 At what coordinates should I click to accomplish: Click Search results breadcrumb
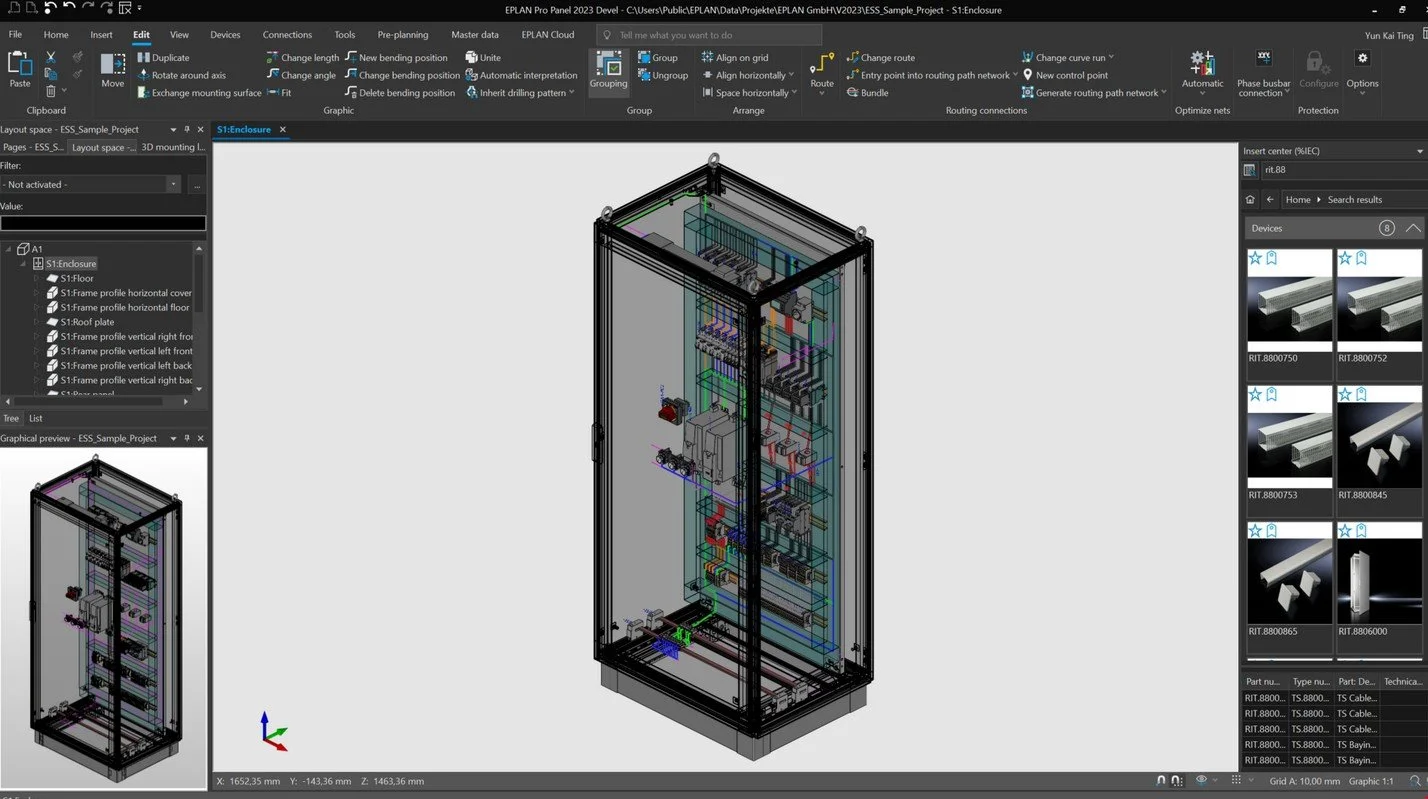(x=1355, y=200)
